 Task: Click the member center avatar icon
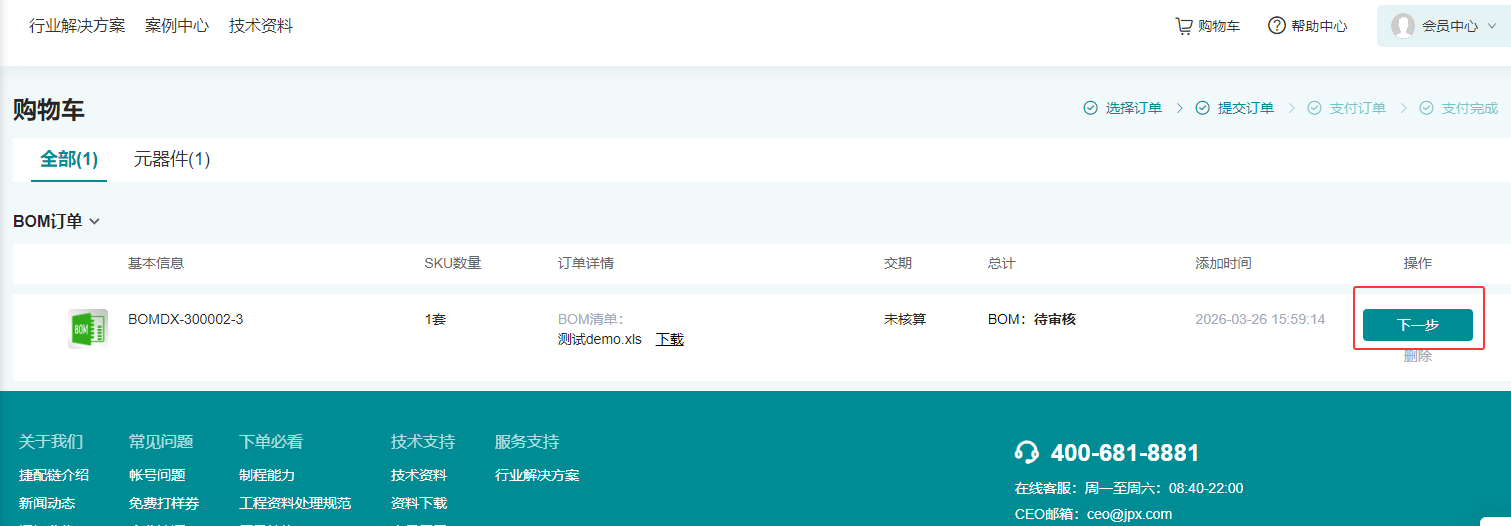pos(1403,26)
